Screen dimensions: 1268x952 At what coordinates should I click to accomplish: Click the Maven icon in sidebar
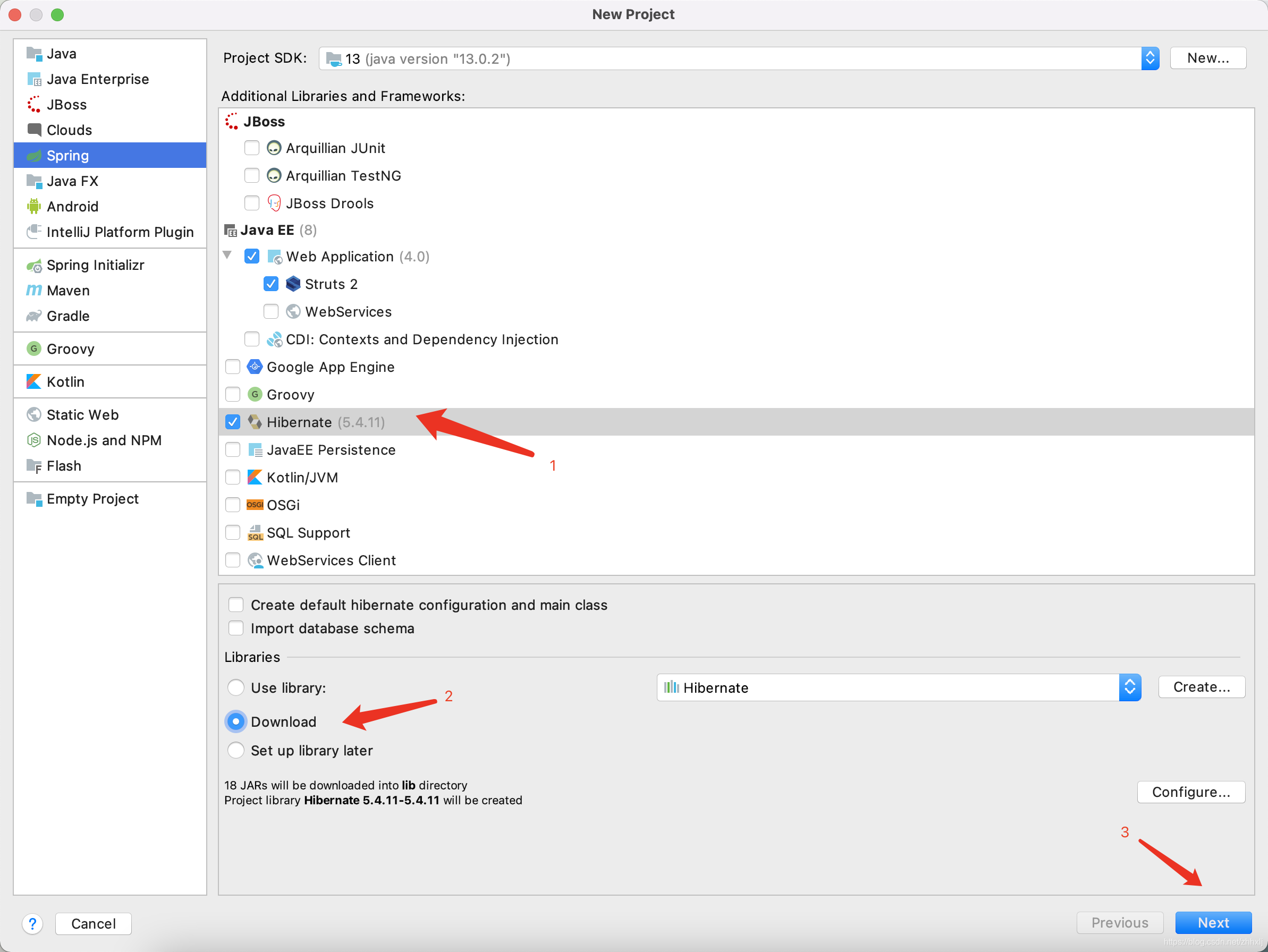click(34, 291)
